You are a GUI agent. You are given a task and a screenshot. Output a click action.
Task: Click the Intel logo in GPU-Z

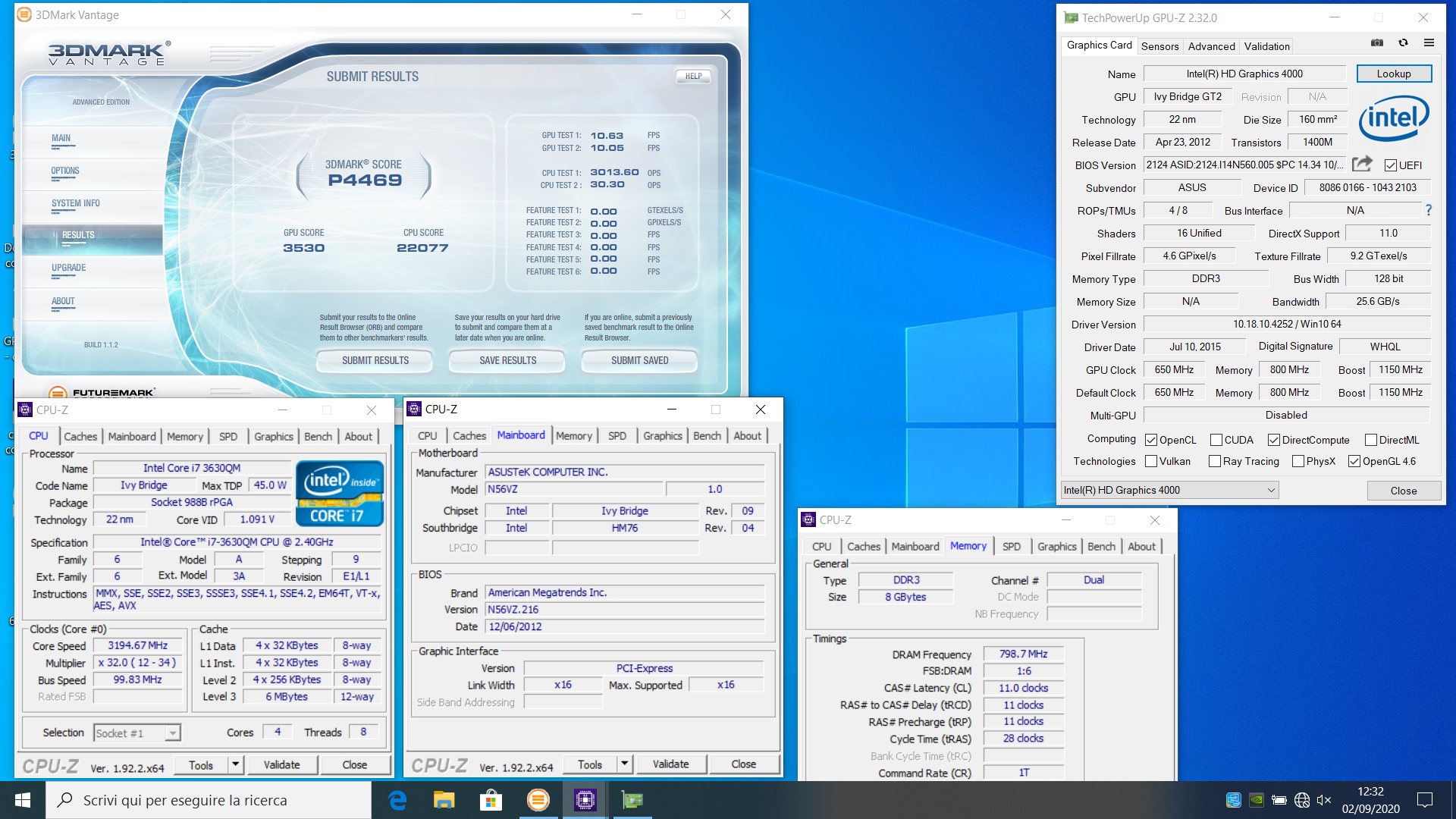pyautogui.click(x=1394, y=118)
